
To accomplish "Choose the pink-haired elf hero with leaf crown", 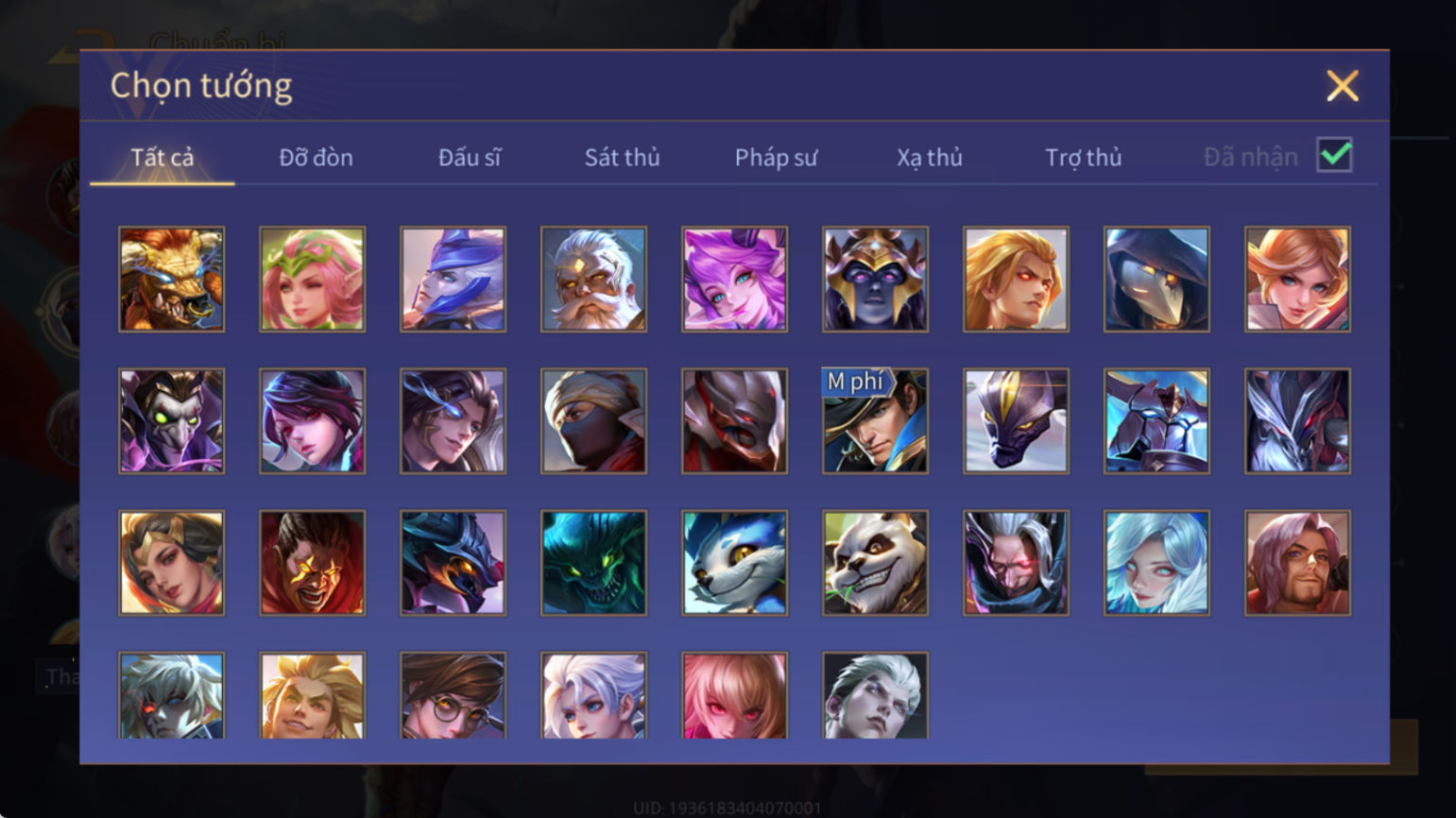I will coord(312,279).
